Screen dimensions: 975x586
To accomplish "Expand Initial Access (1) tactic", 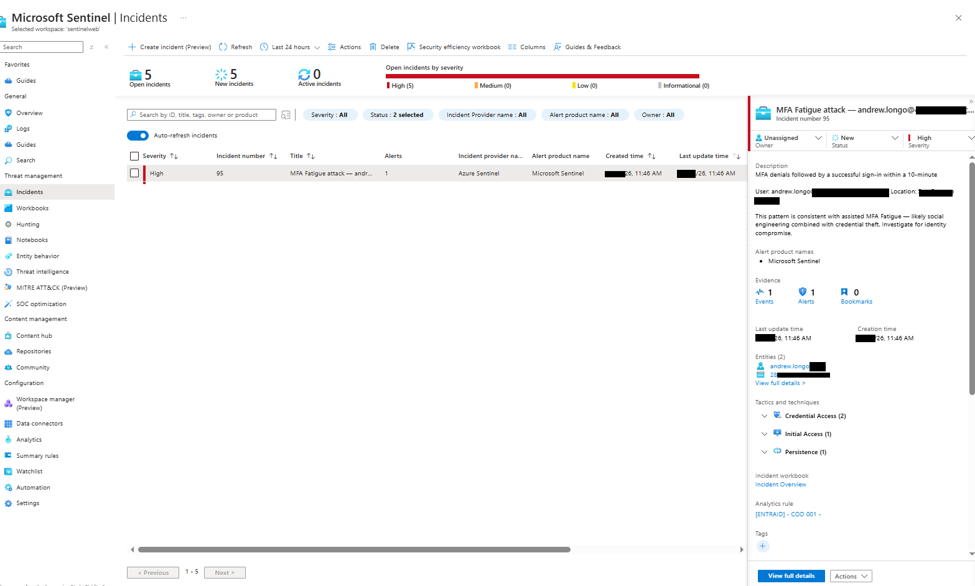I will tap(764, 434).
